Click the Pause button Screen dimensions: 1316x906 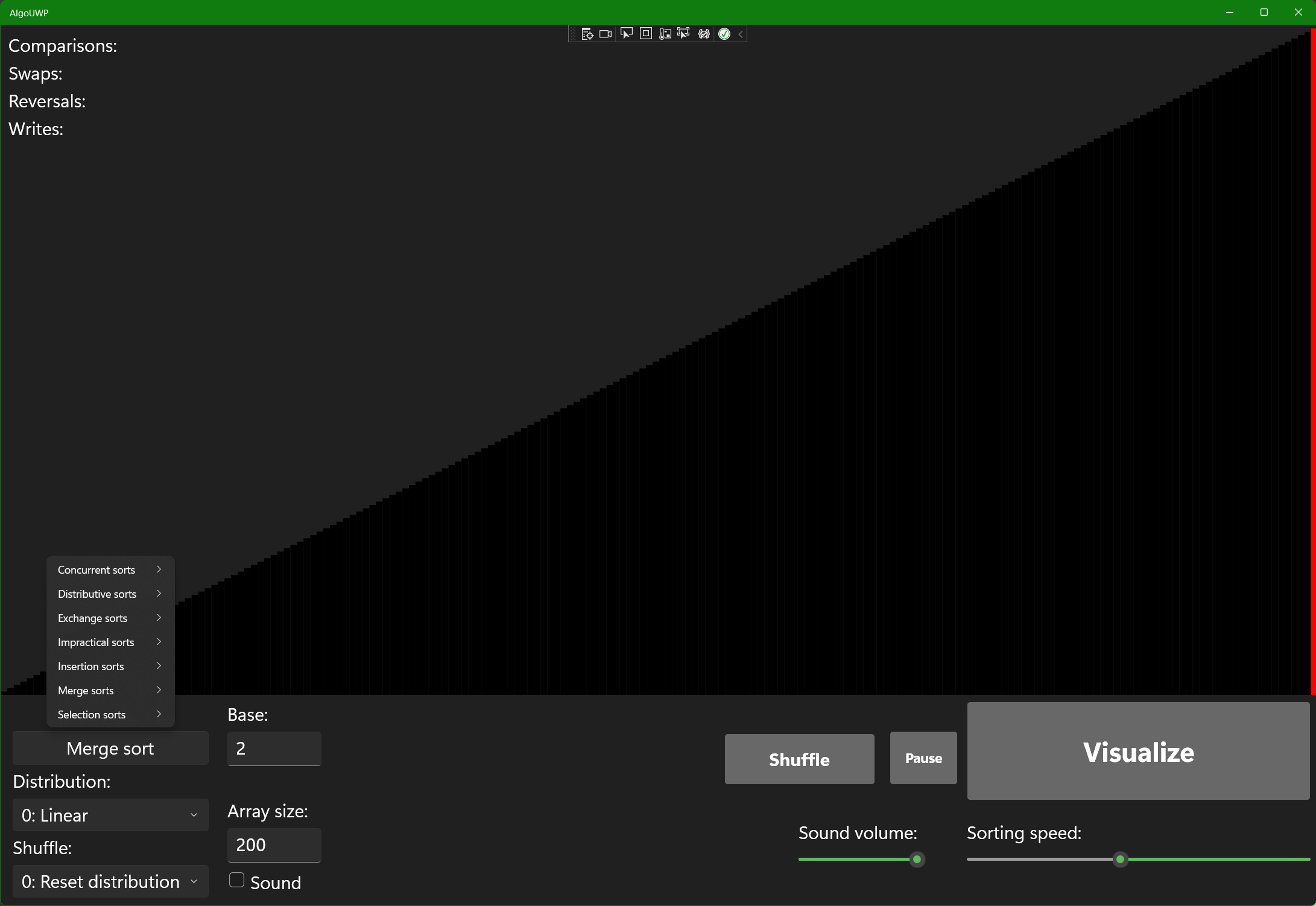tap(923, 758)
